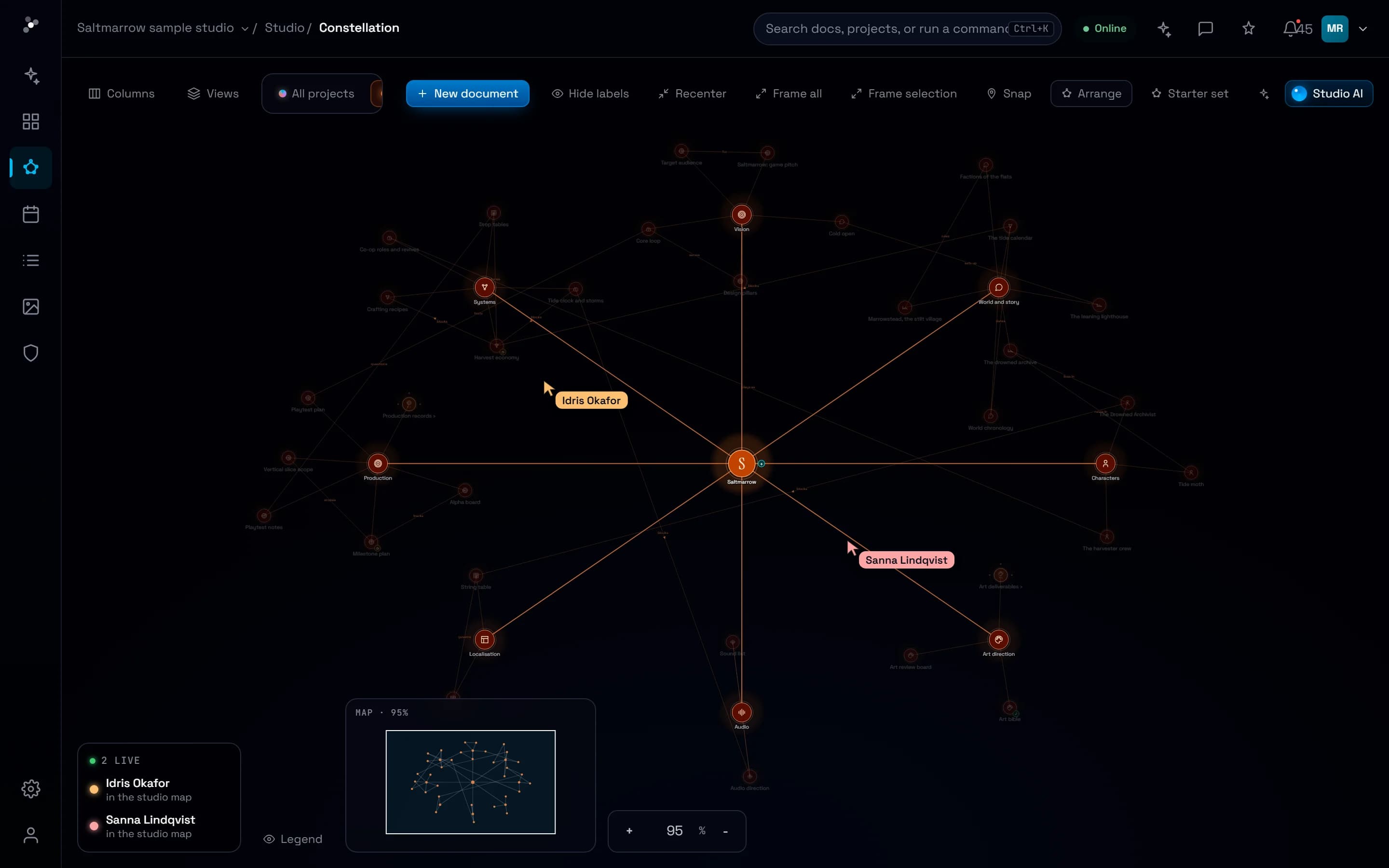Viewport: 1389px width, 868px height.
Task: Select the Harvest economy node
Action: click(x=496, y=346)
